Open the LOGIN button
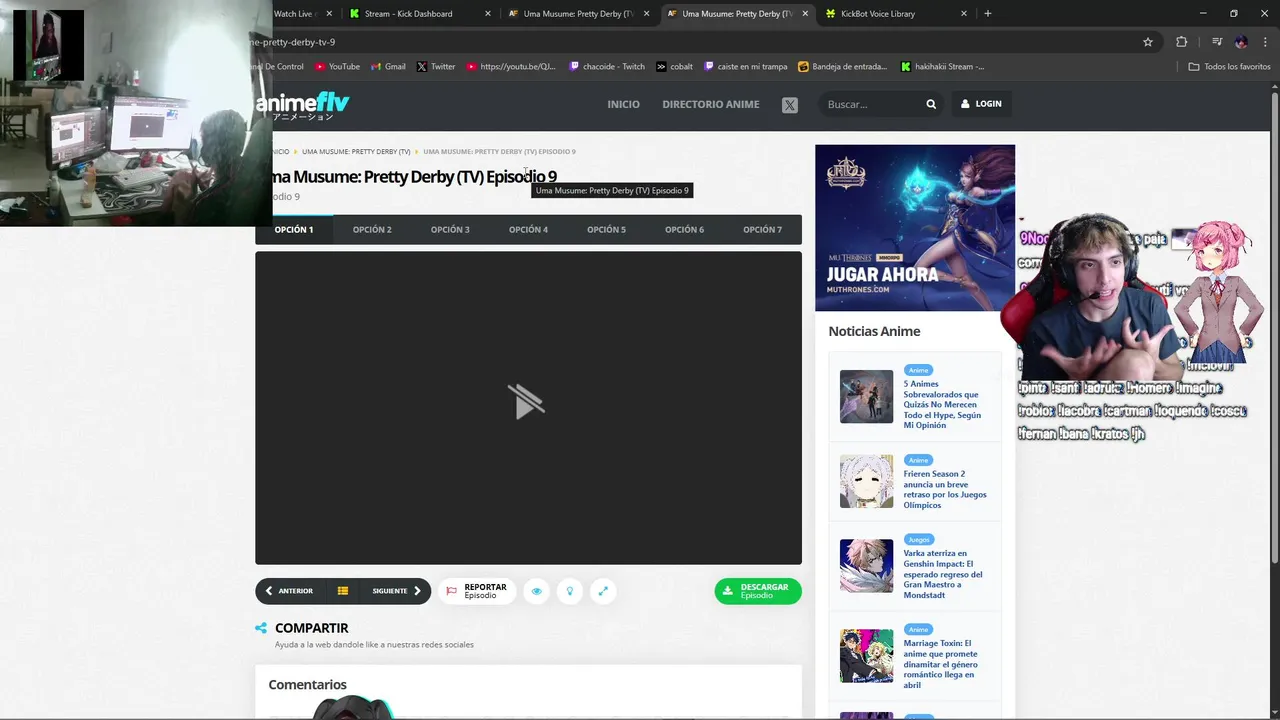 point(981,104)
